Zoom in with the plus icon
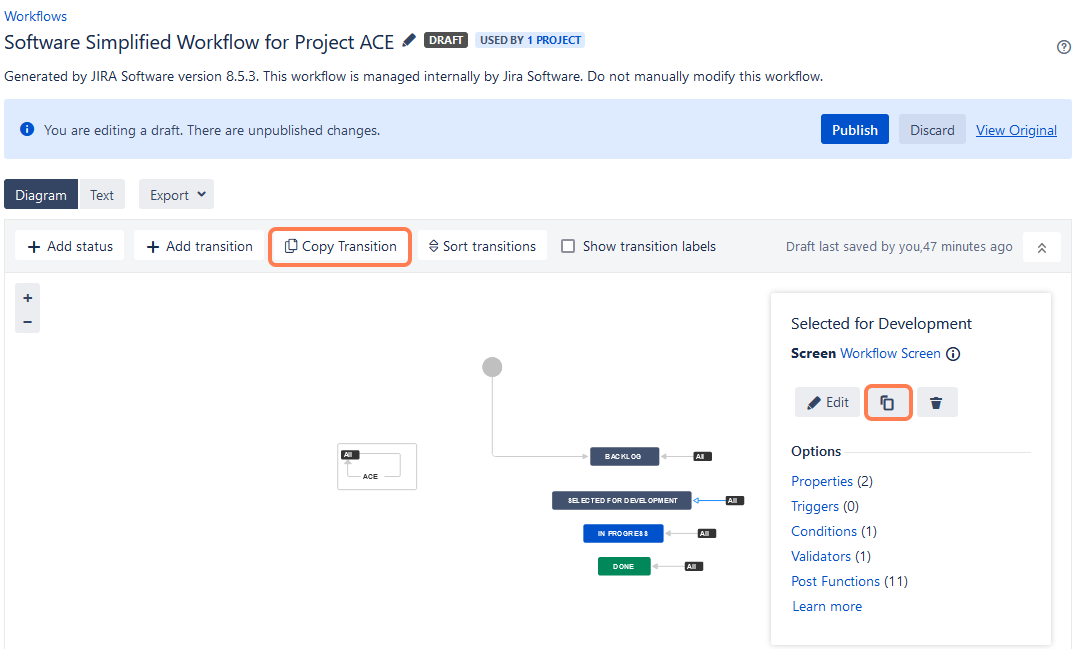This screenshot has height=649, width=1076. pyautogui.click(x=27, y=298)
